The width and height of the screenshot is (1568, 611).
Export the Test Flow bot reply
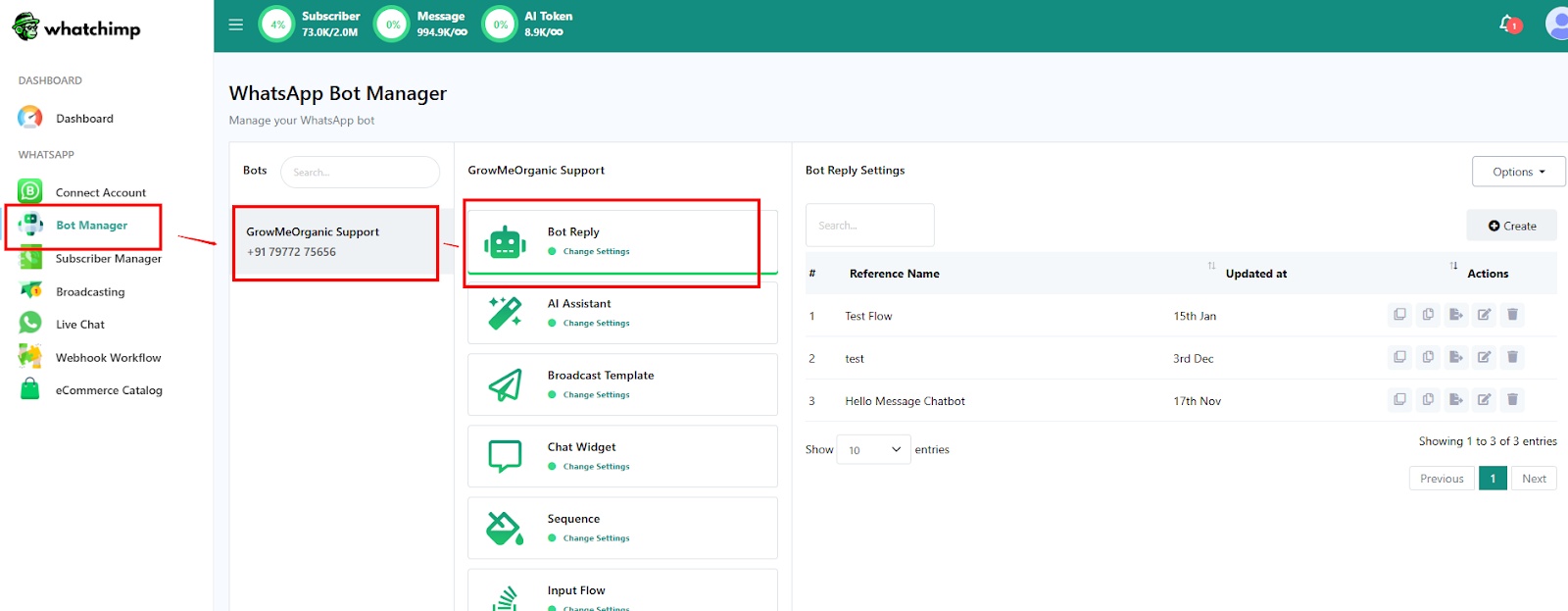1456,315
